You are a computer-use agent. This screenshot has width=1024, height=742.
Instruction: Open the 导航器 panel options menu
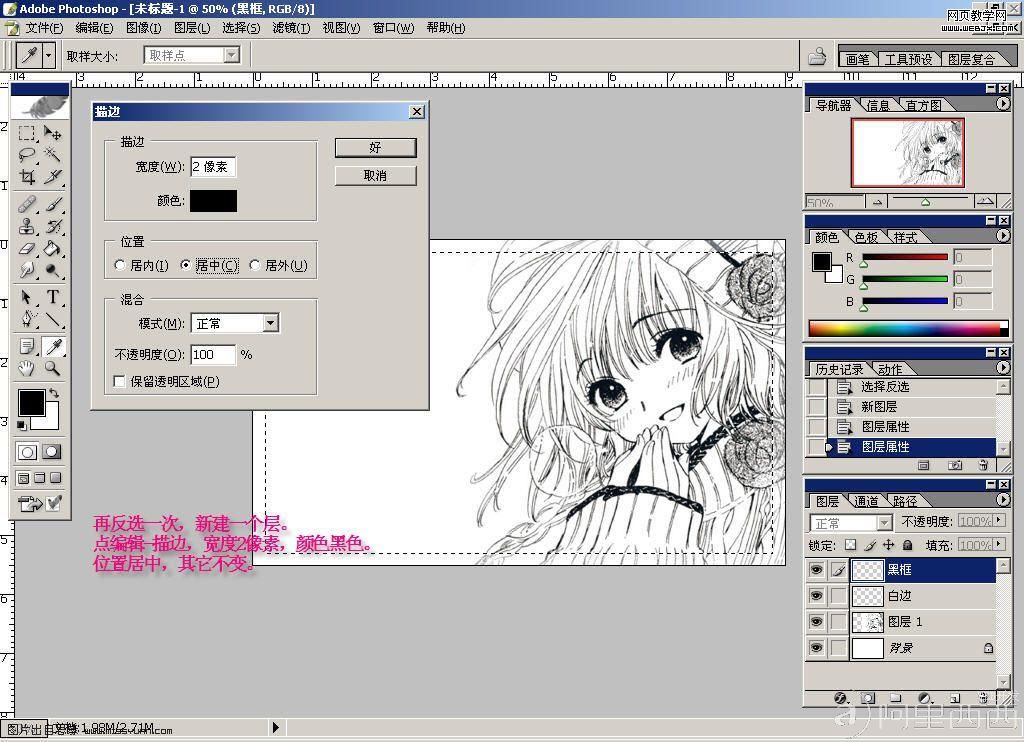(x=1003, y=104)
